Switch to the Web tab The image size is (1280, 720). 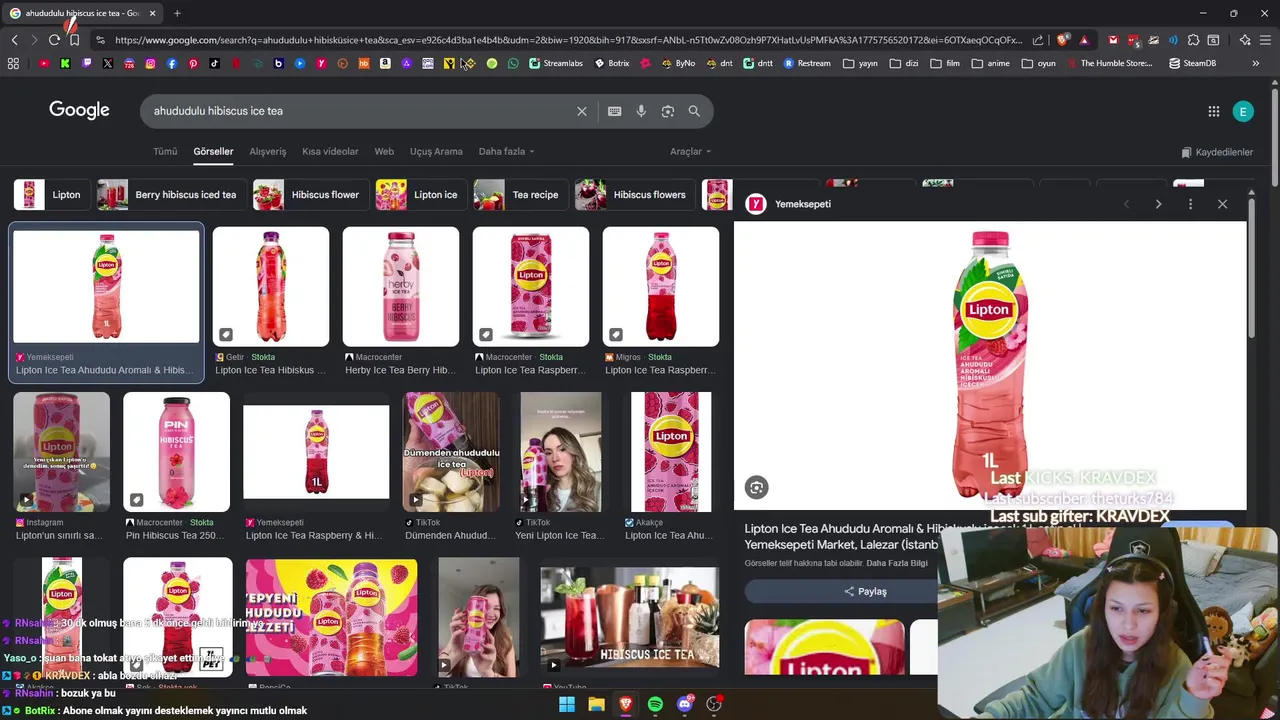384,151
